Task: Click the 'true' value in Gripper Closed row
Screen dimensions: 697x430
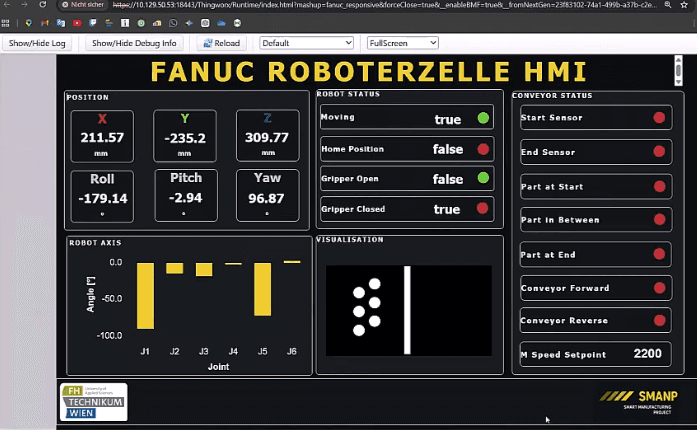Action: [x=447, y=209]
